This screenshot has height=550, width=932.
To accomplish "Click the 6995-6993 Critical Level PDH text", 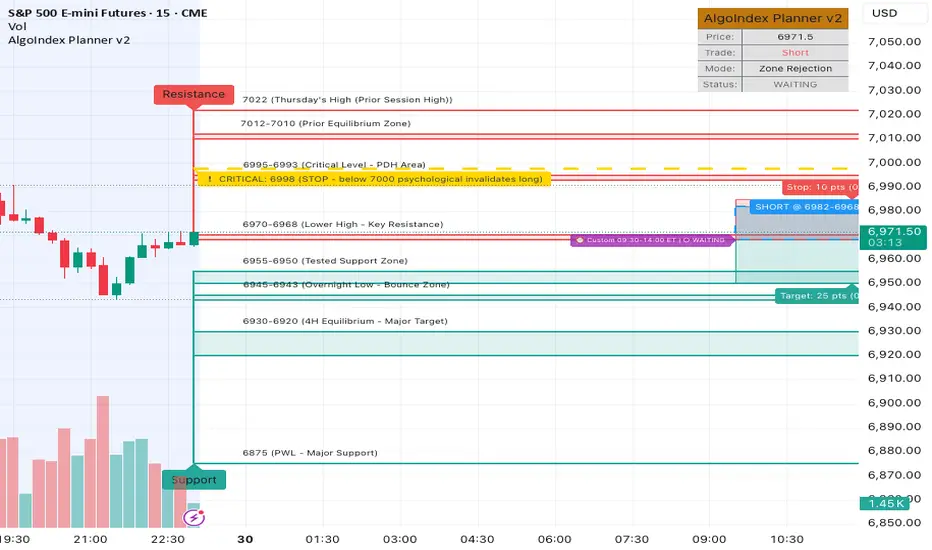I will click(x=334, y=165).
